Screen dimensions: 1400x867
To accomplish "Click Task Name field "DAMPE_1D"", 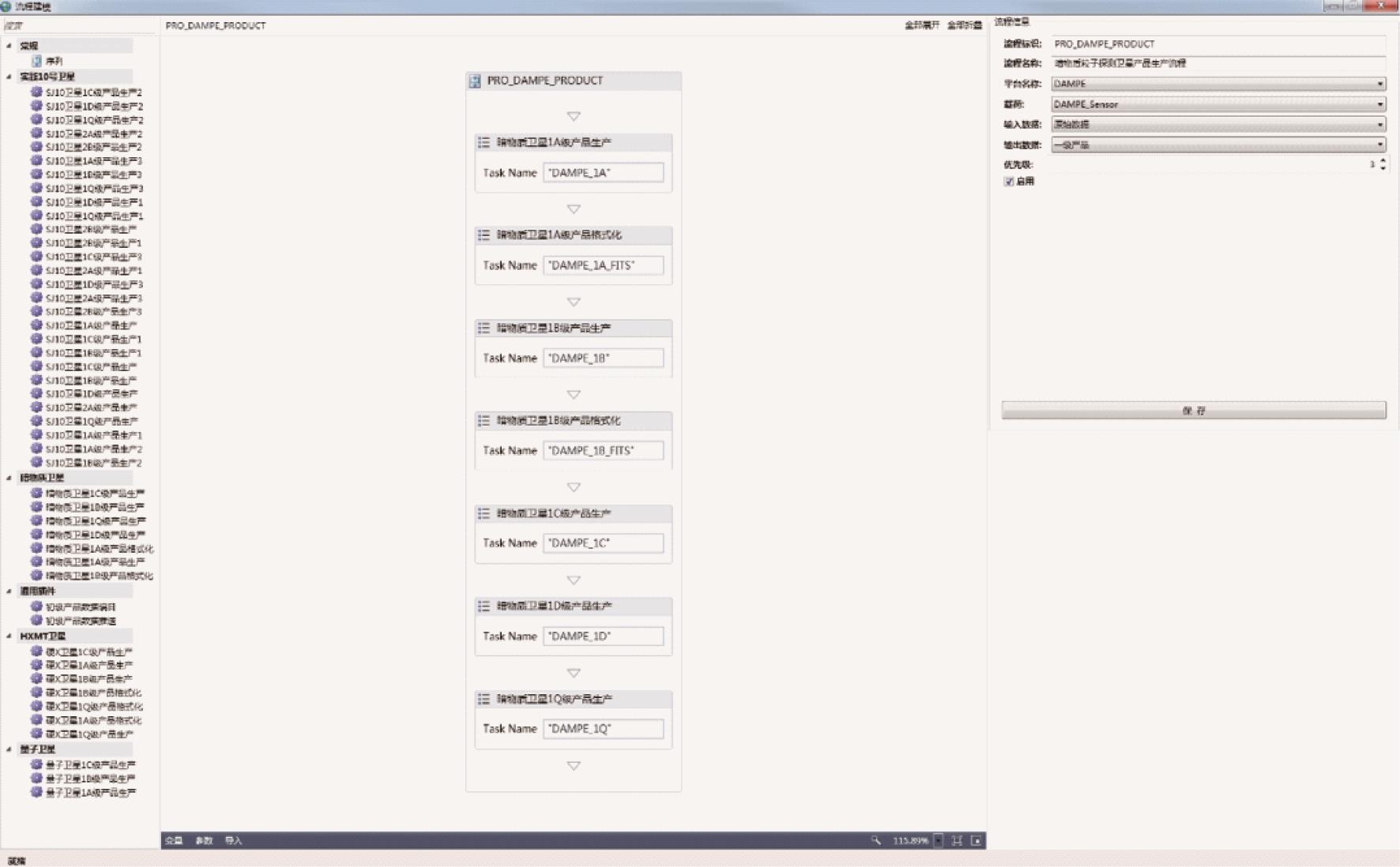I will 604,636.
